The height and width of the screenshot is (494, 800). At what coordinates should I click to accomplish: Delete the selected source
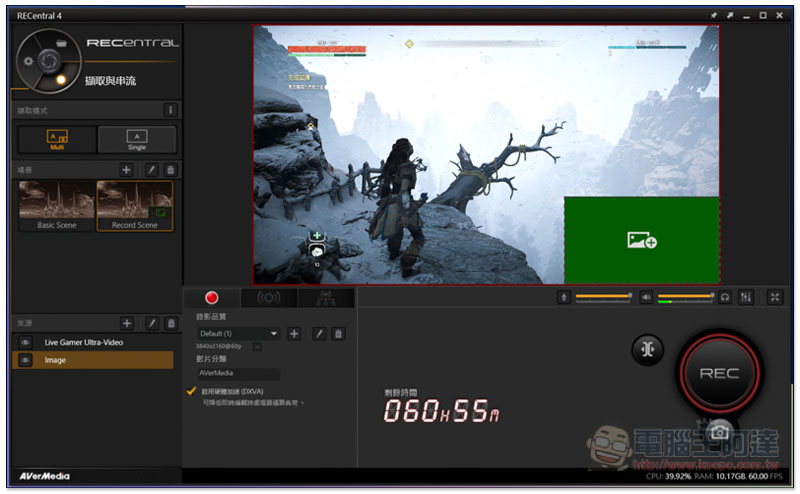click(x=171, y=323)
